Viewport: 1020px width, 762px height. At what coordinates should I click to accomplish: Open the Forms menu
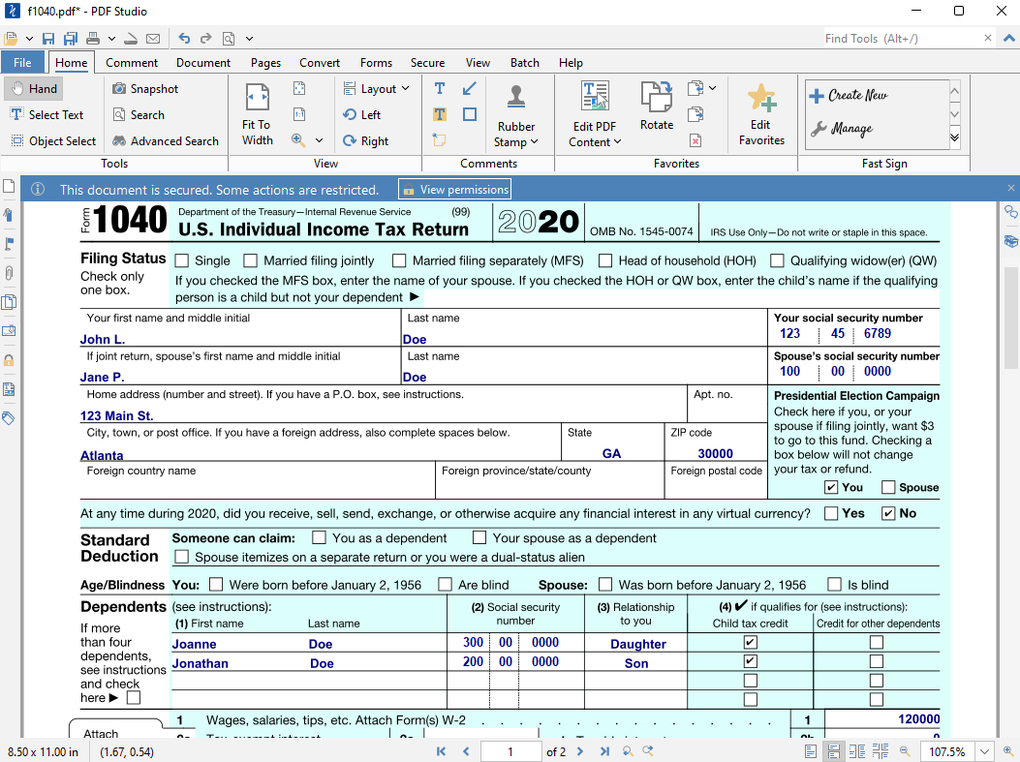click(x=376, y=62)
